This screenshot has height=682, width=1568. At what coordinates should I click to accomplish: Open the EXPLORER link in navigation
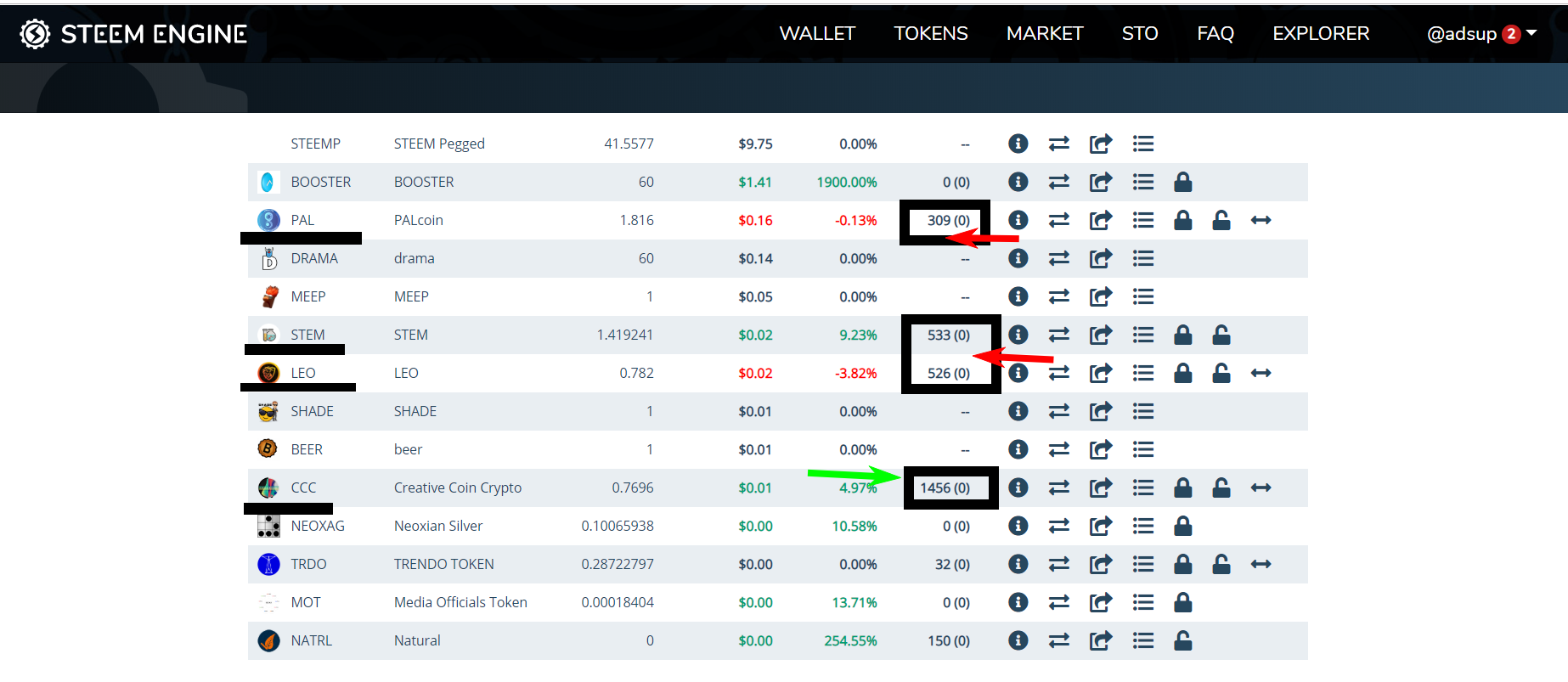click(x=1320, y=33)
